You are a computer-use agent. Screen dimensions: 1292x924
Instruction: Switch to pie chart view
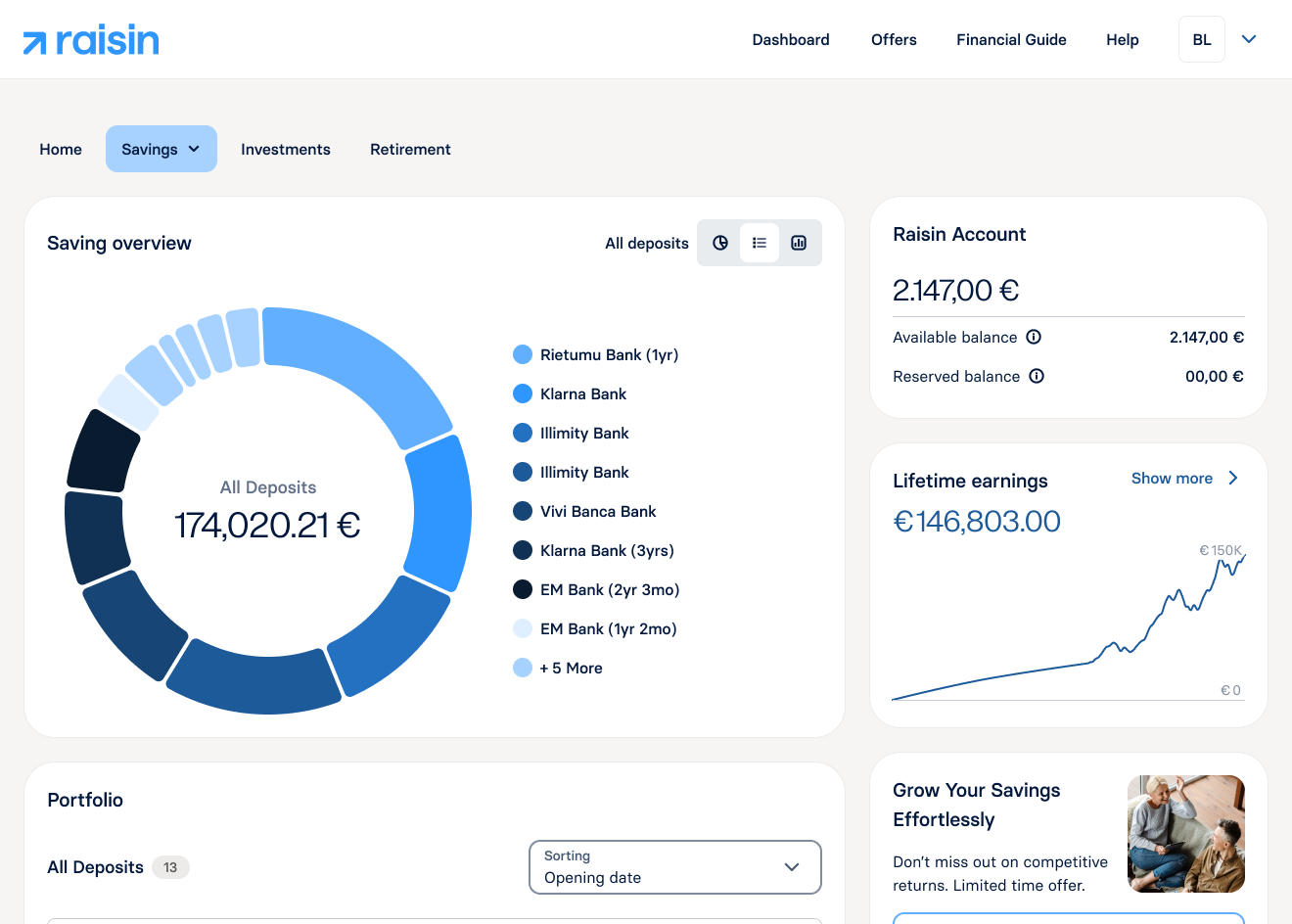click(x=720, y=243)
